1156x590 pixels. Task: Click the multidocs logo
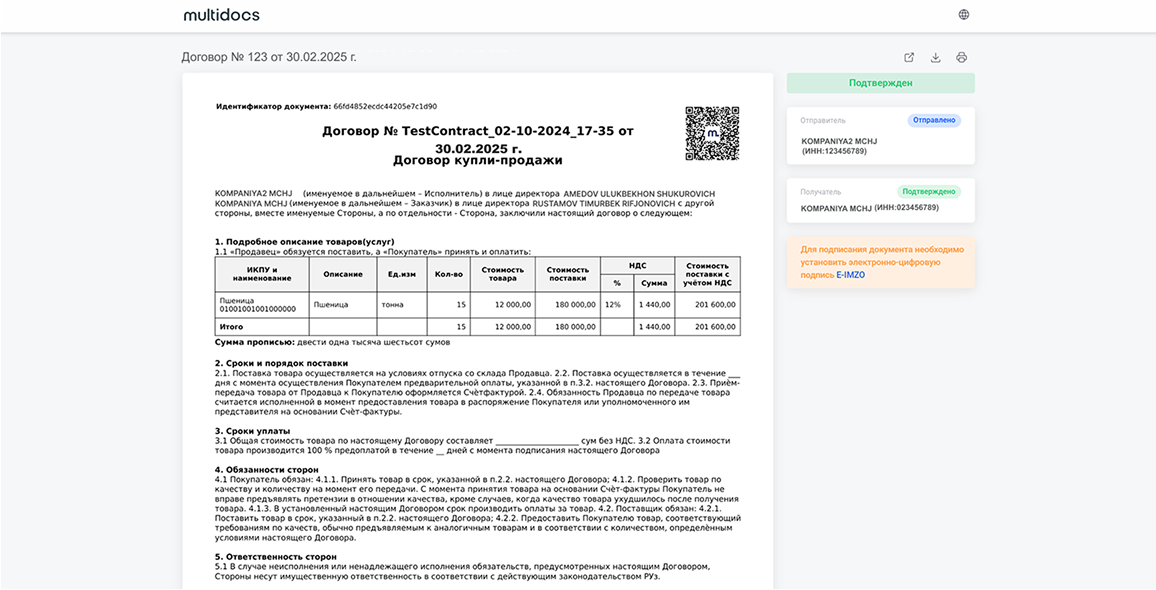click(x=221, y=15)
